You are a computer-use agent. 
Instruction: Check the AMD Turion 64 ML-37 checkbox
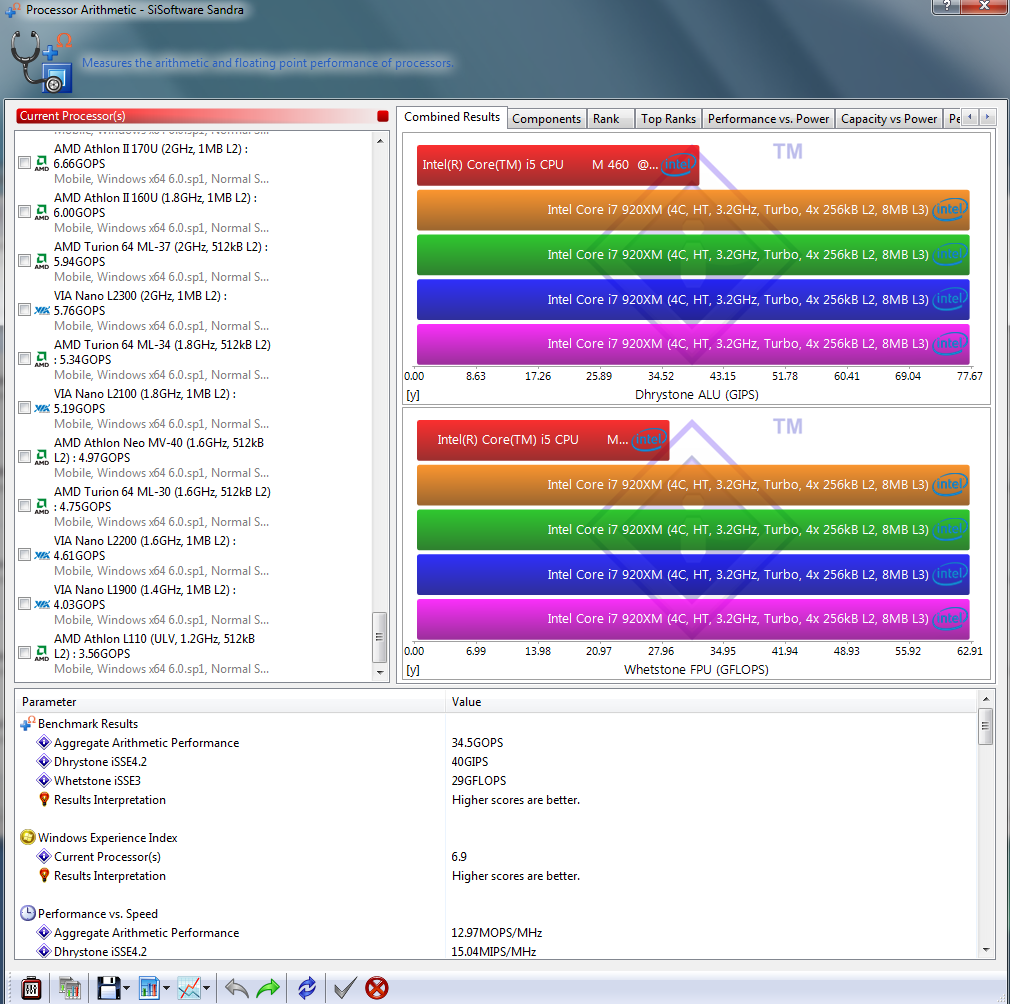pyautogui.click(x=24, y=261)
